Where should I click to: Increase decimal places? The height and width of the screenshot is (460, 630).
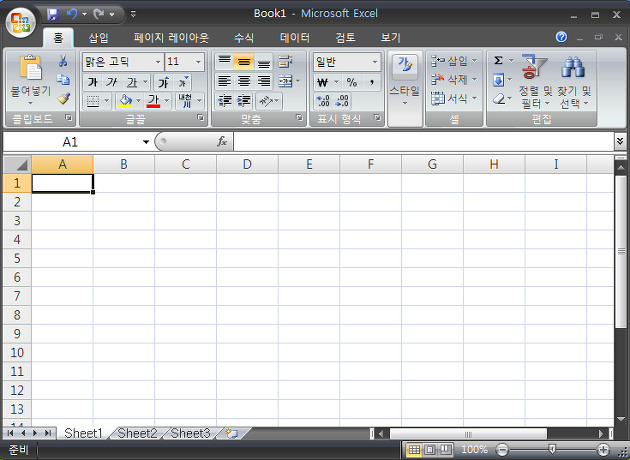(323, 101)
